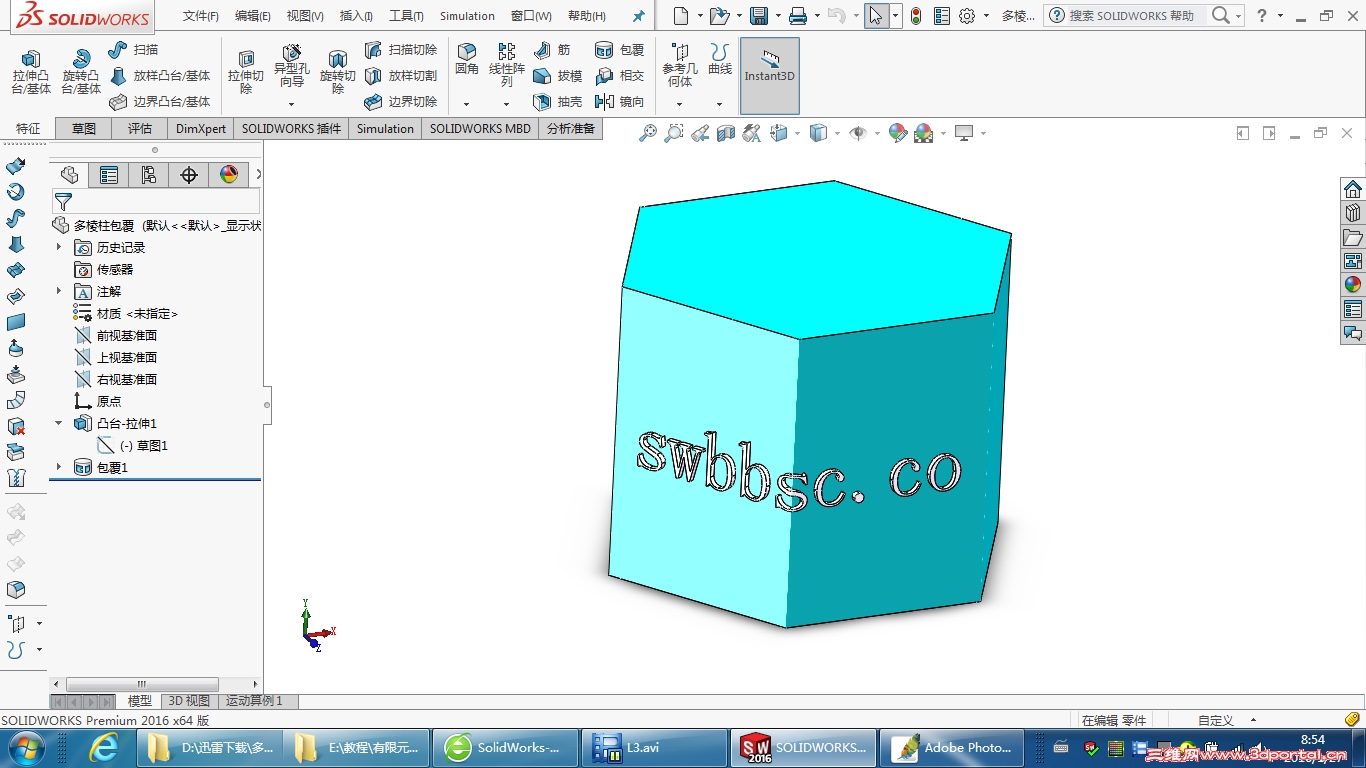Switch to the 草图 ribbon tab
The width and height of the screenshot is (1366, 768).
pos(84,128)
